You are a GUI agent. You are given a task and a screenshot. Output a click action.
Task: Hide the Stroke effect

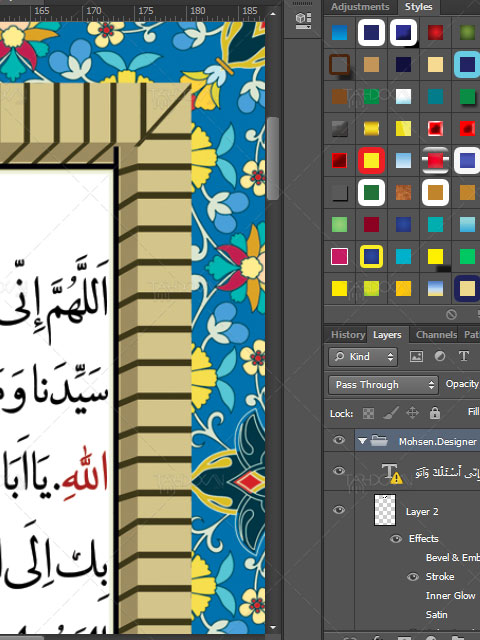coord(413,577)
